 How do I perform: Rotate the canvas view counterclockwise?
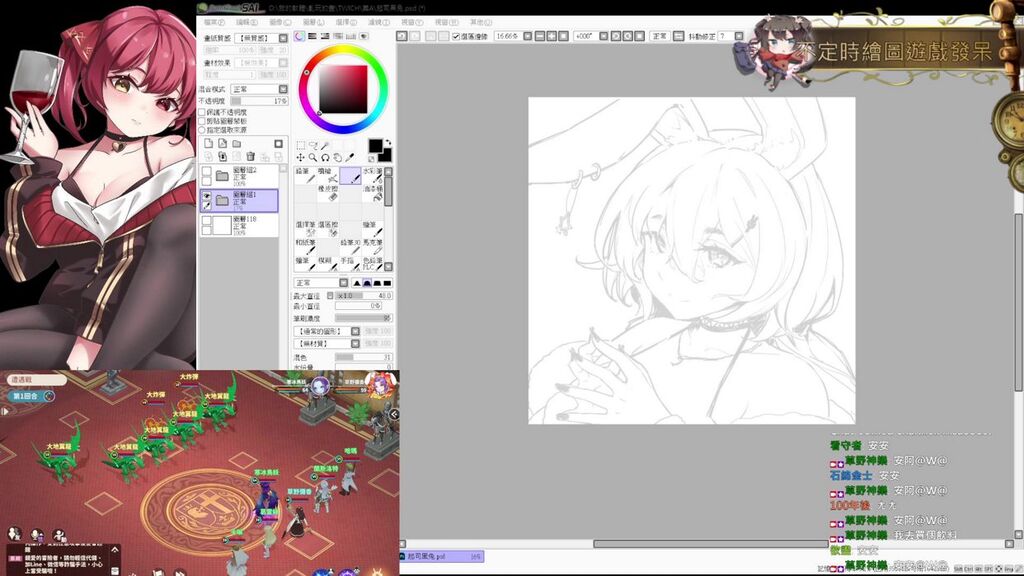point(616,37)
